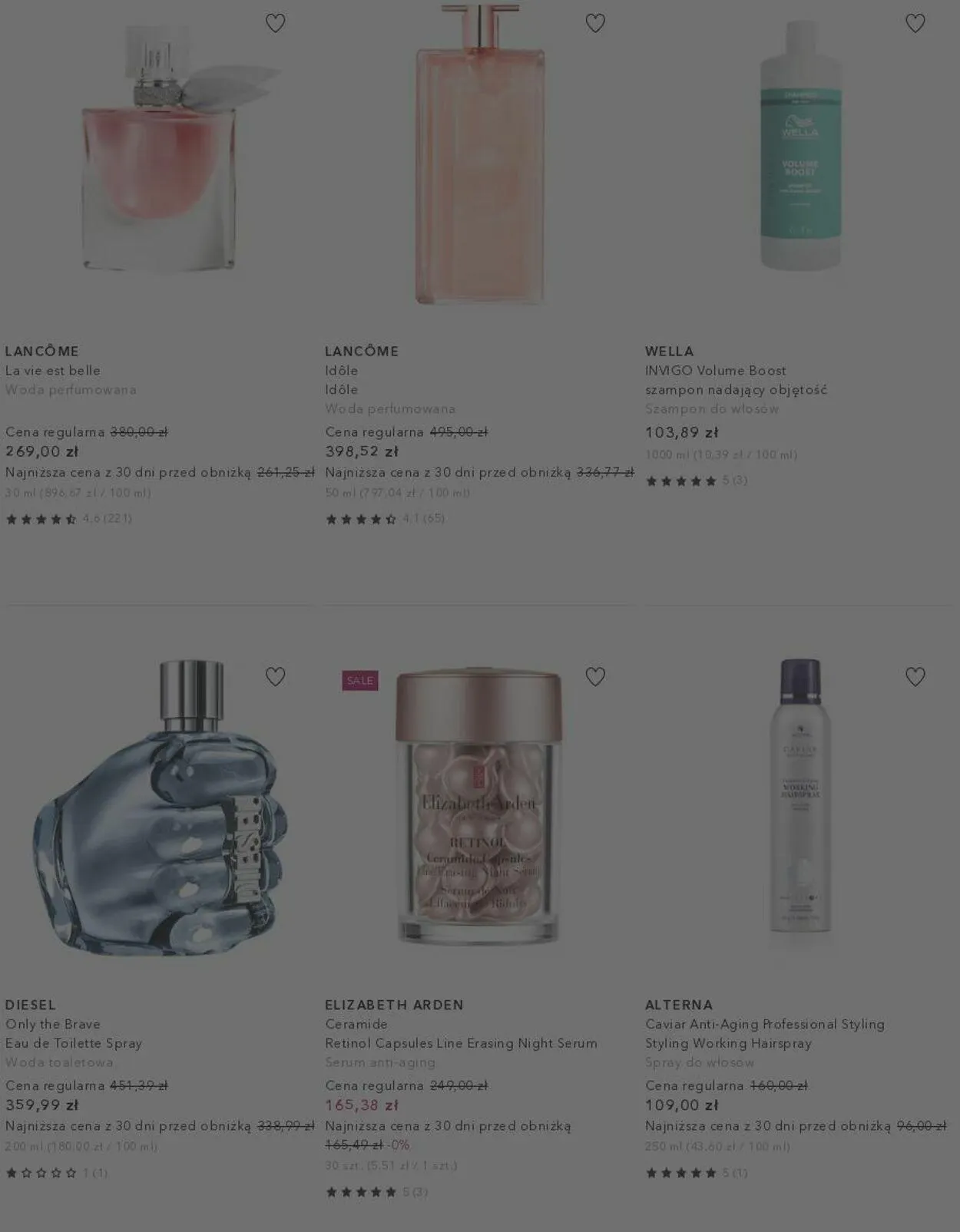This screenshot has height=1232, width=960.
Task: Click the SALE badge on Elizabeth Arden
Action: [360, 680]
